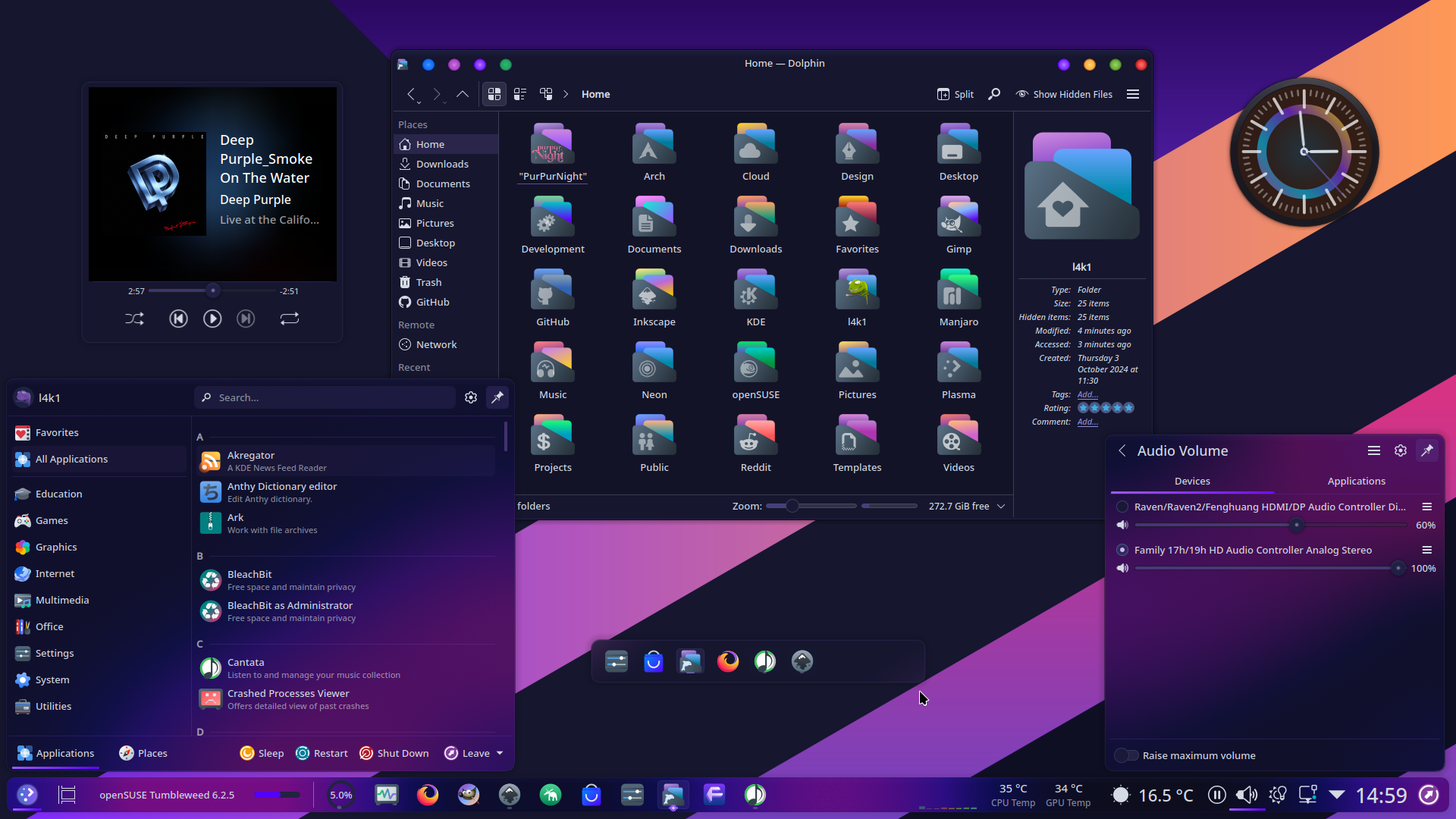Viewport: 1456px width, 819px height.
Task: Toggle Raise maximum volume switch
Action: tap(1127, 755)
